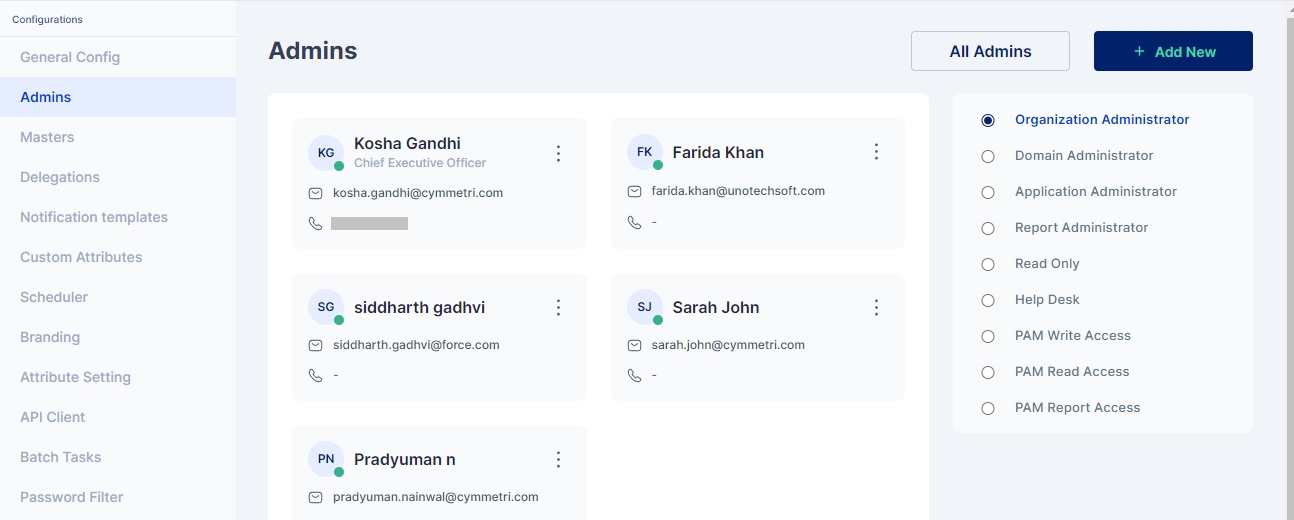Viewport: 1294px width, 520px height.
Task: Open the kebab menu on Farida Khan's card
Action: tap(876, 152)
